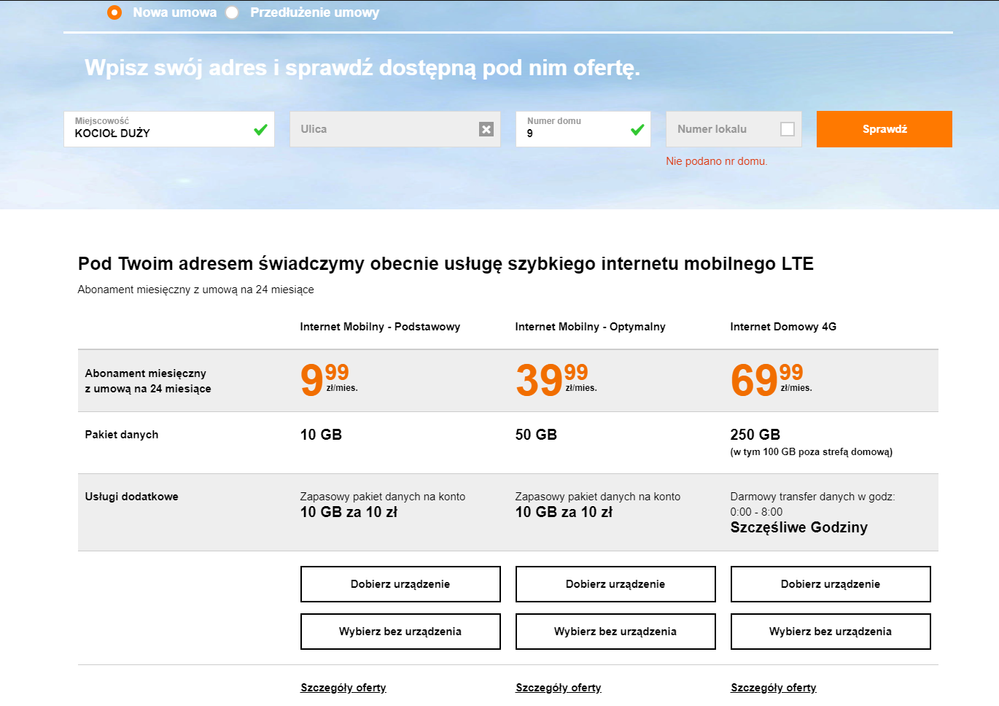Click the green checkmark in Miejscowość field
This screenshot has height=706, width=999.
click(x=261, y=129)
